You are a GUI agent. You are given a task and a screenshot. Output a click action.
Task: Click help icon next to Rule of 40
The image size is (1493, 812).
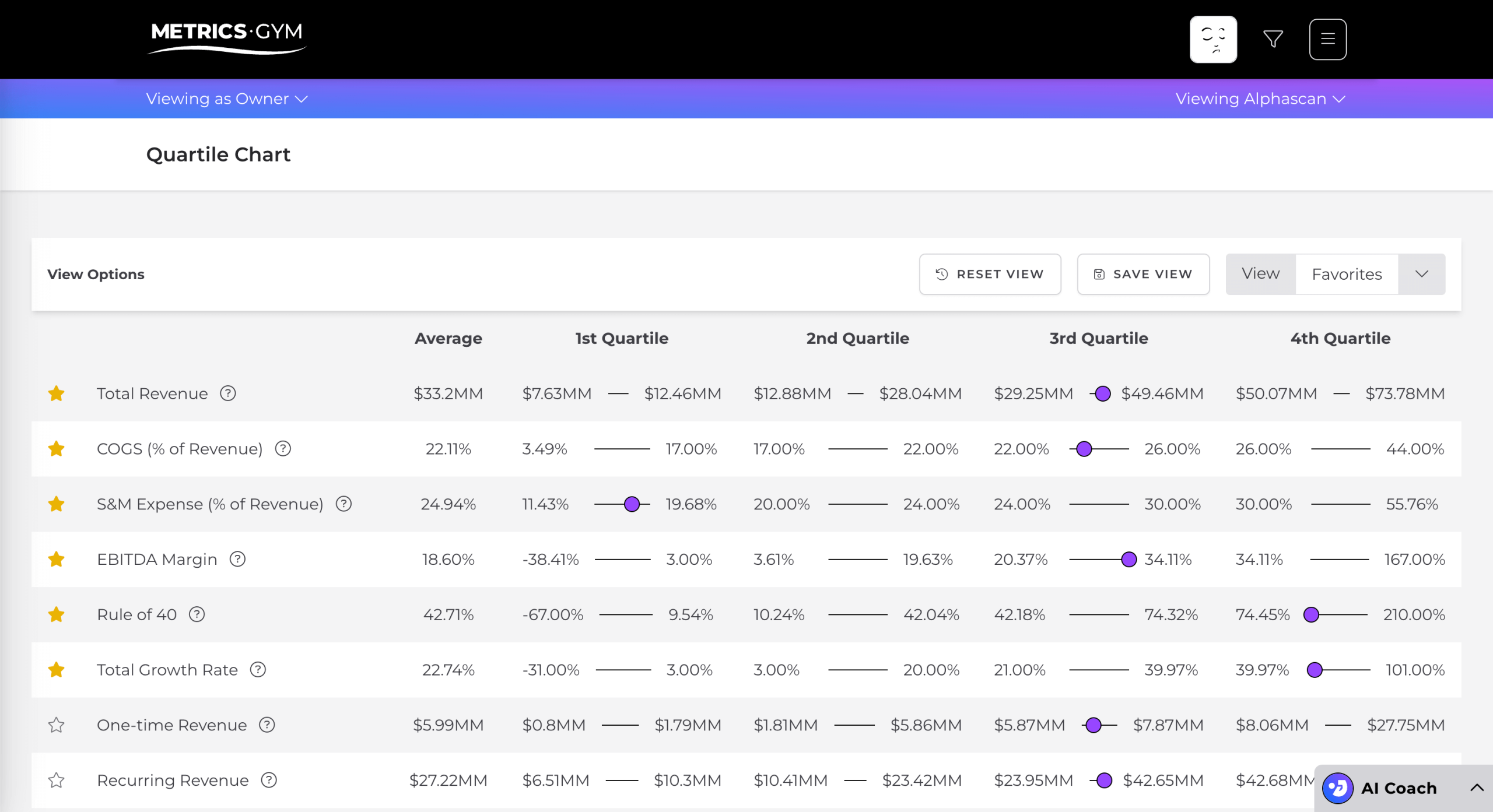coord(197,614)
